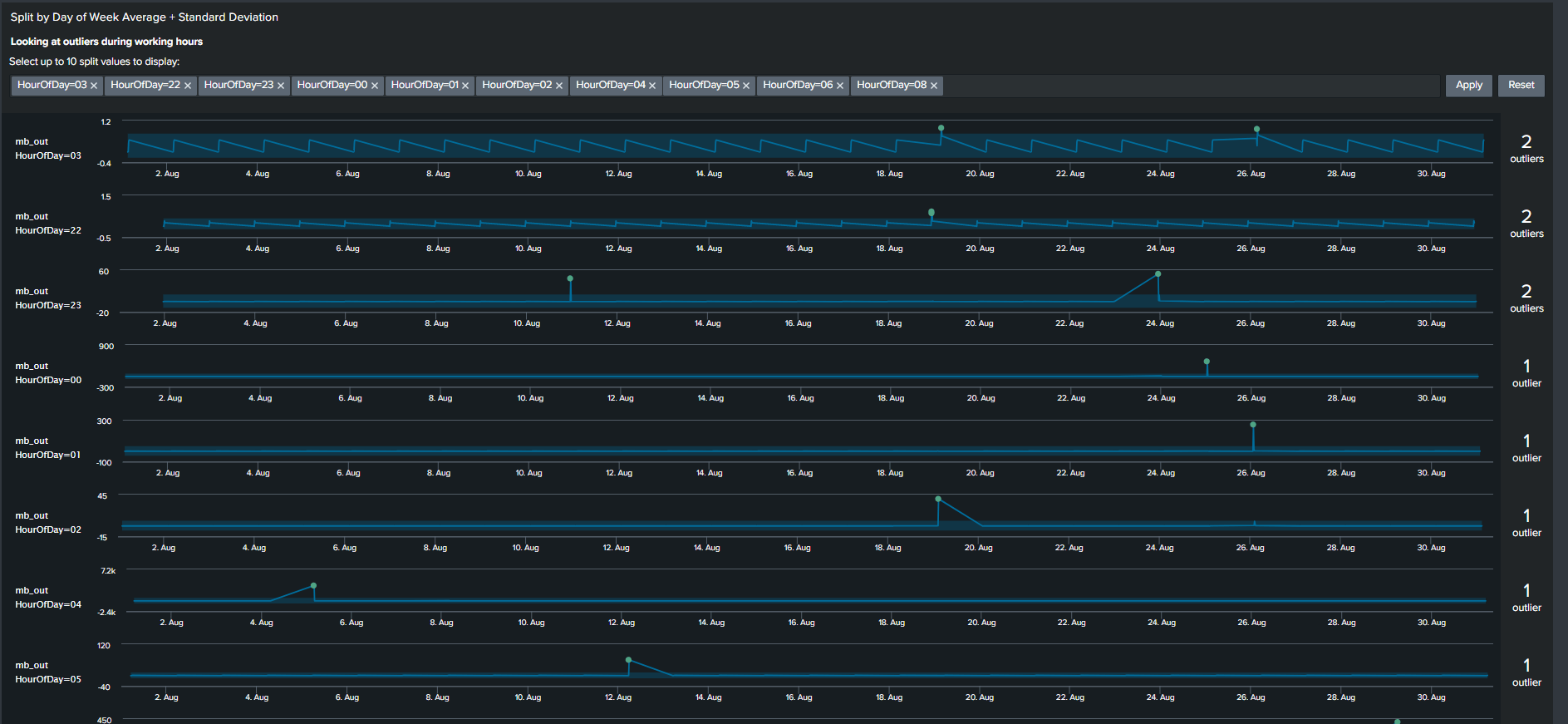This screenshot has height=724, width=1568.
Task: Select the outlier point in HourOfDay=04 chart
Action: (313, 585)
